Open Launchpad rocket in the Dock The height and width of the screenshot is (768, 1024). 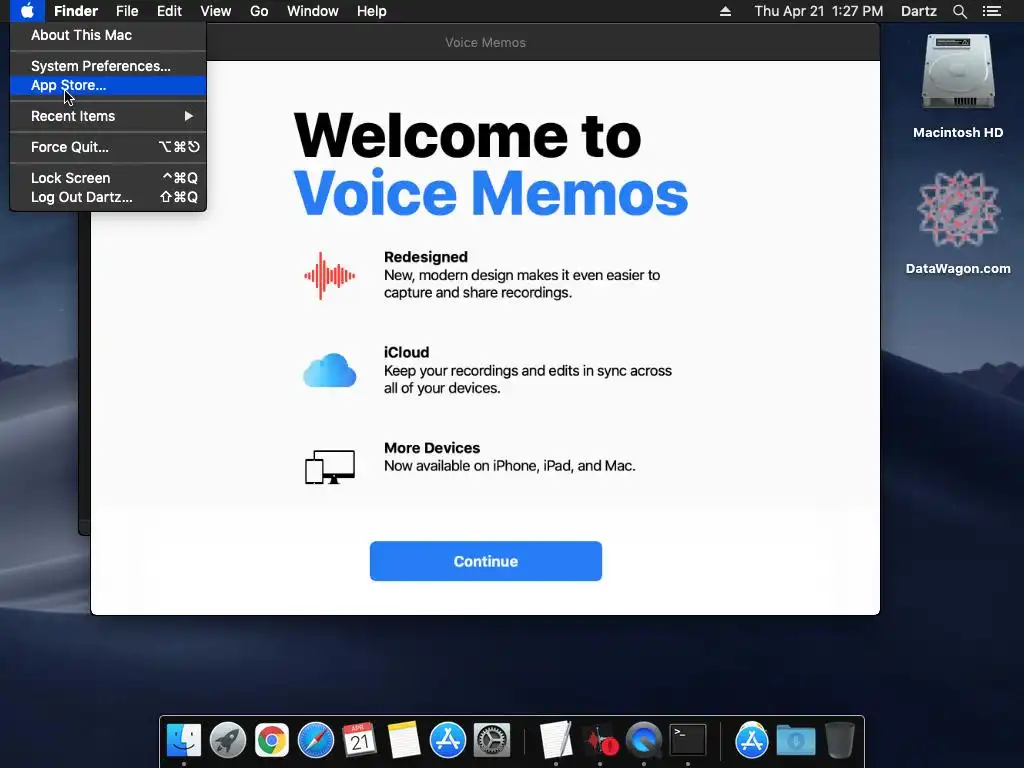pos(228,740)
